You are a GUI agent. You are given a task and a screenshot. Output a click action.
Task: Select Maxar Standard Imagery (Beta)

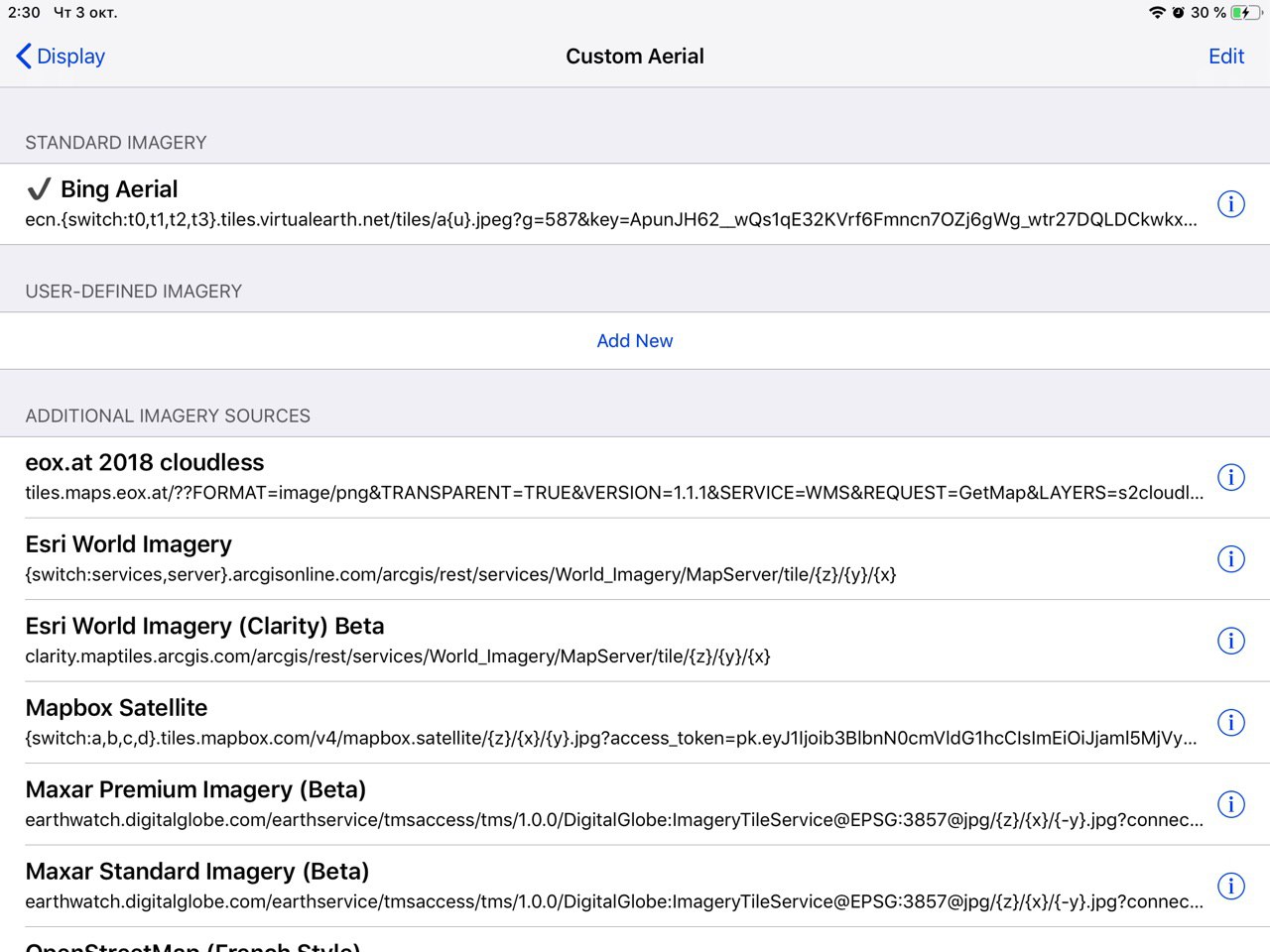coord(635,887)
